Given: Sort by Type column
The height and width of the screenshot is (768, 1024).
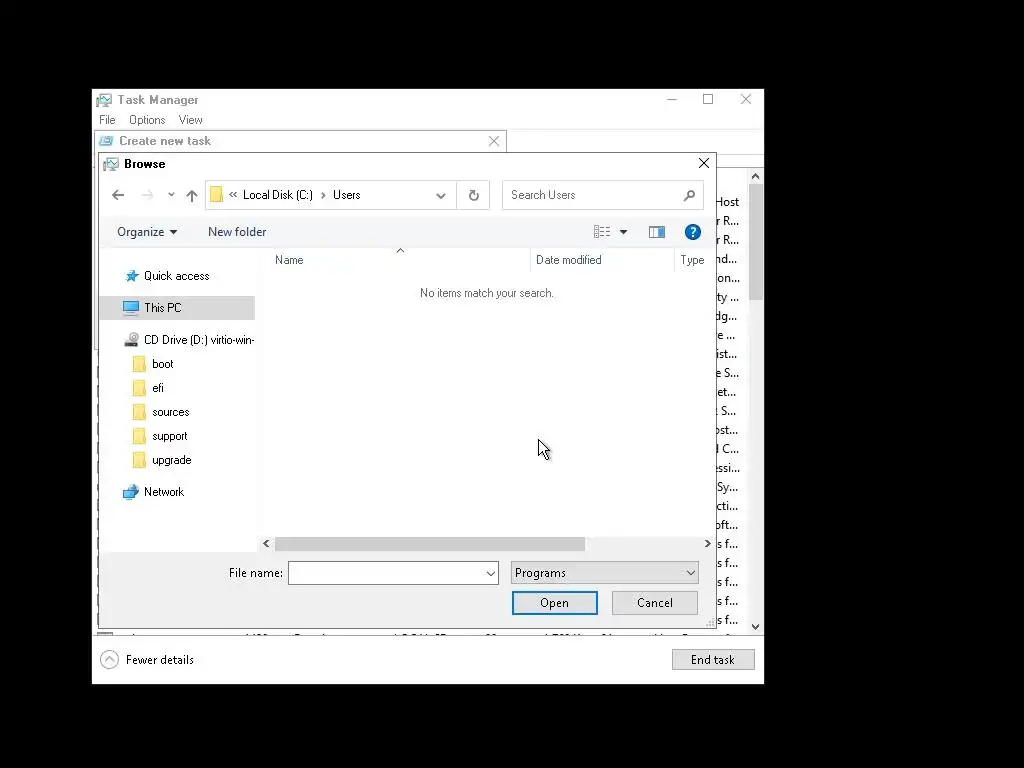Looking at the screenshot, I should click(694, 260).
